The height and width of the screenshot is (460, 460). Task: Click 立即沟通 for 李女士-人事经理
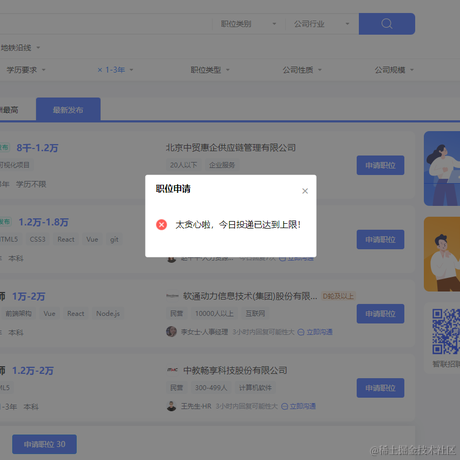coord(315,332)
